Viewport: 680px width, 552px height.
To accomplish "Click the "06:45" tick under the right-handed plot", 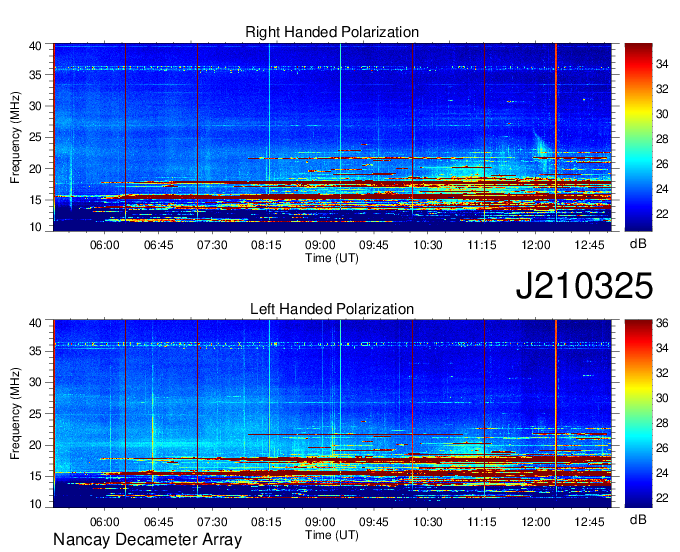I will point(159,245).
